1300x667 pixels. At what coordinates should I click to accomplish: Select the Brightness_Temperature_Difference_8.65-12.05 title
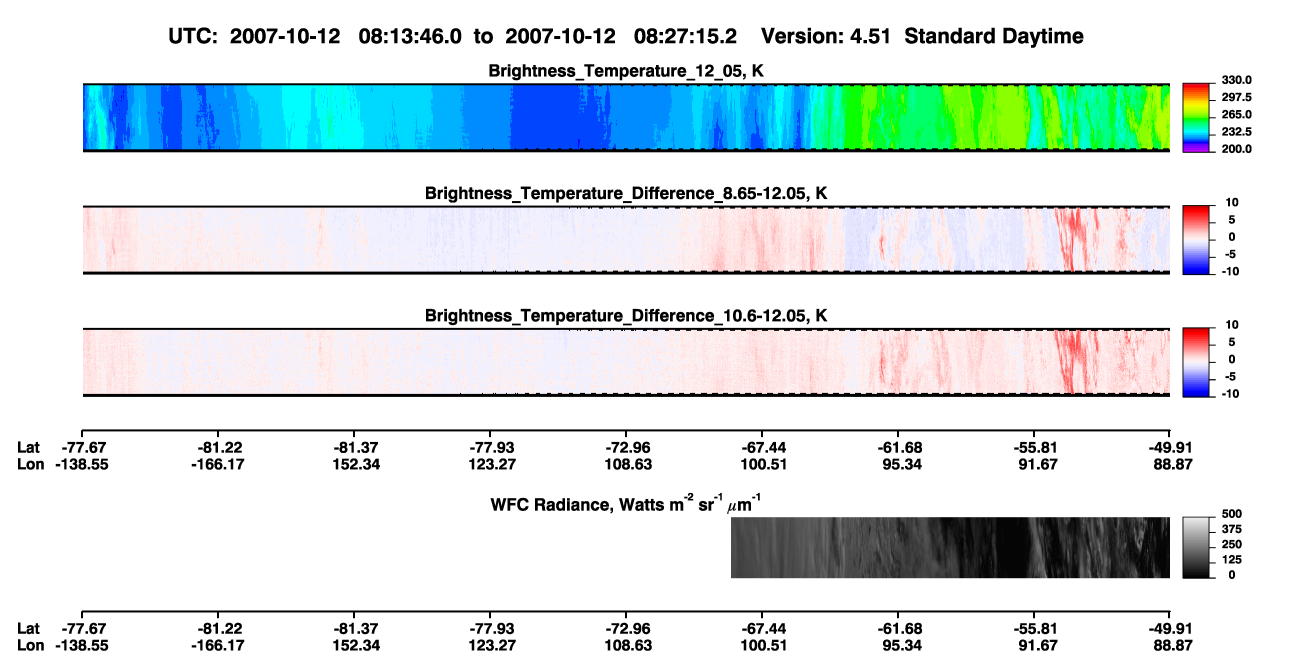tap(626, 193)
